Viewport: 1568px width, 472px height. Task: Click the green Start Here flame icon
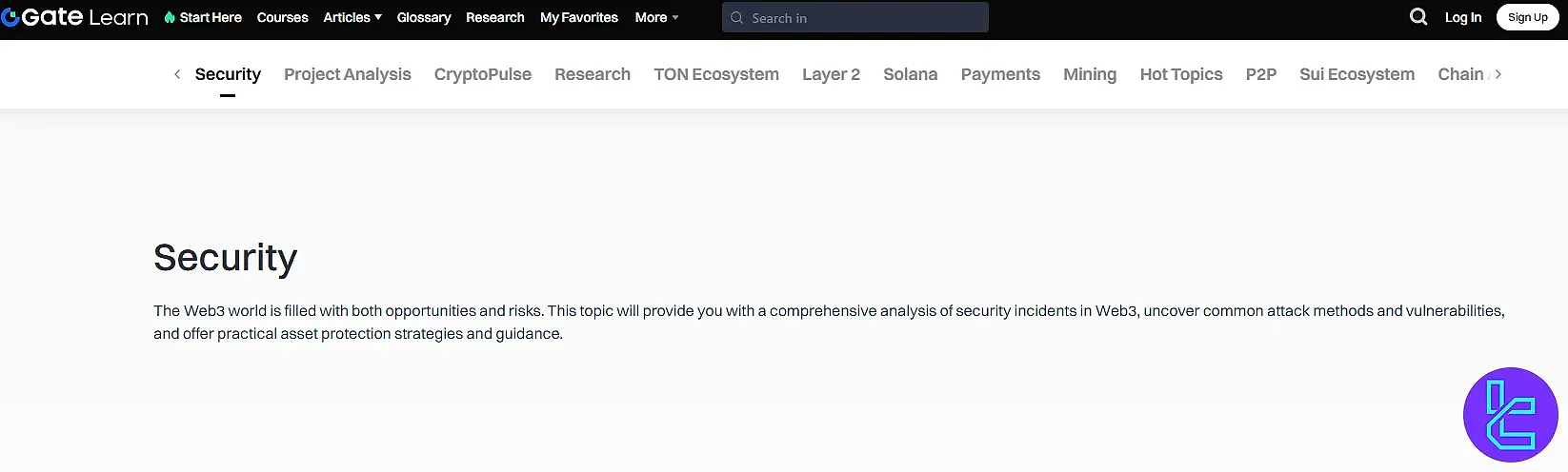[x=170, y=17]
